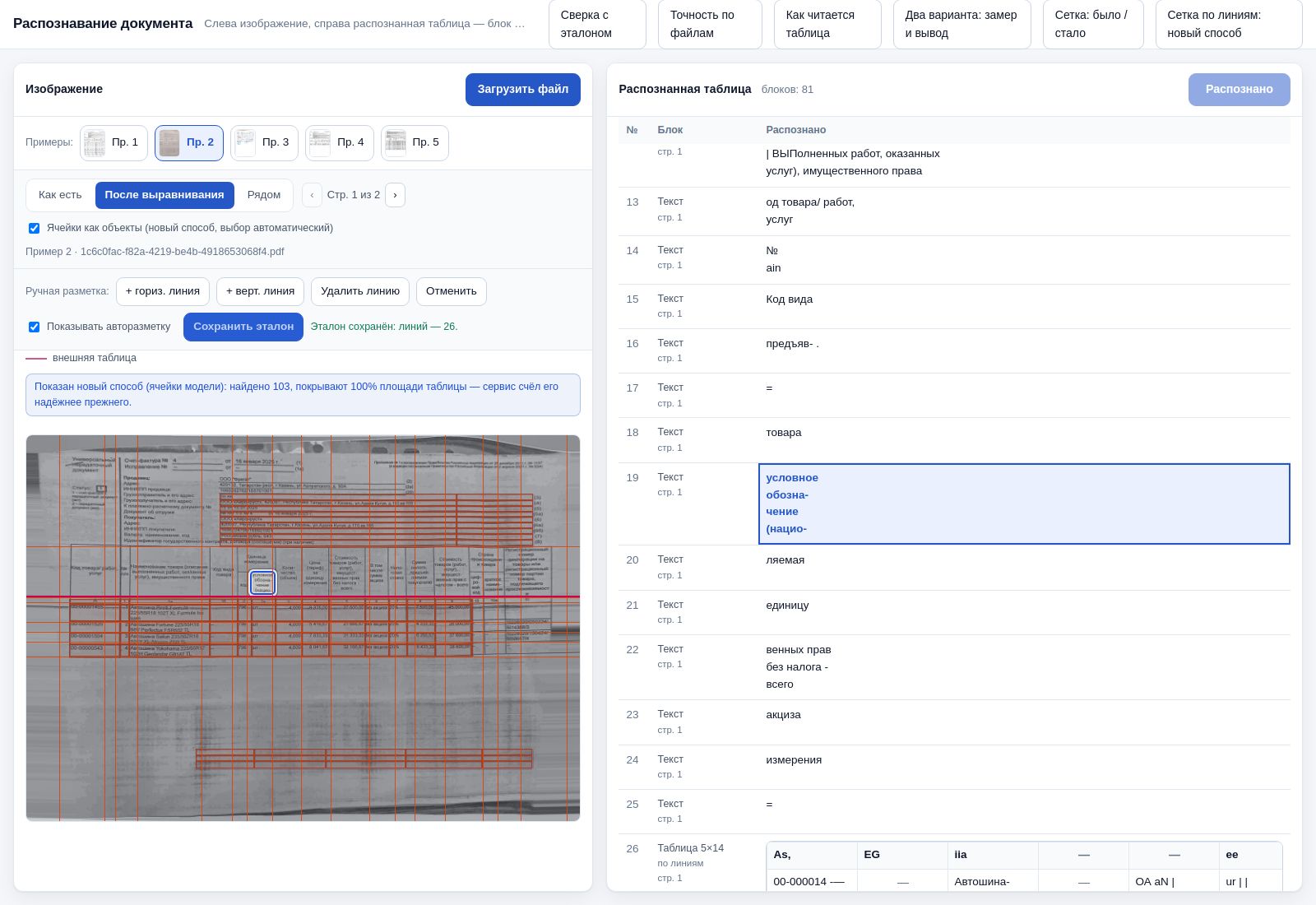The height and width of the screenshot is (905, 1316).
Task: Open example Пр. 1 thumbnail
Action: (x=114, y=142)
